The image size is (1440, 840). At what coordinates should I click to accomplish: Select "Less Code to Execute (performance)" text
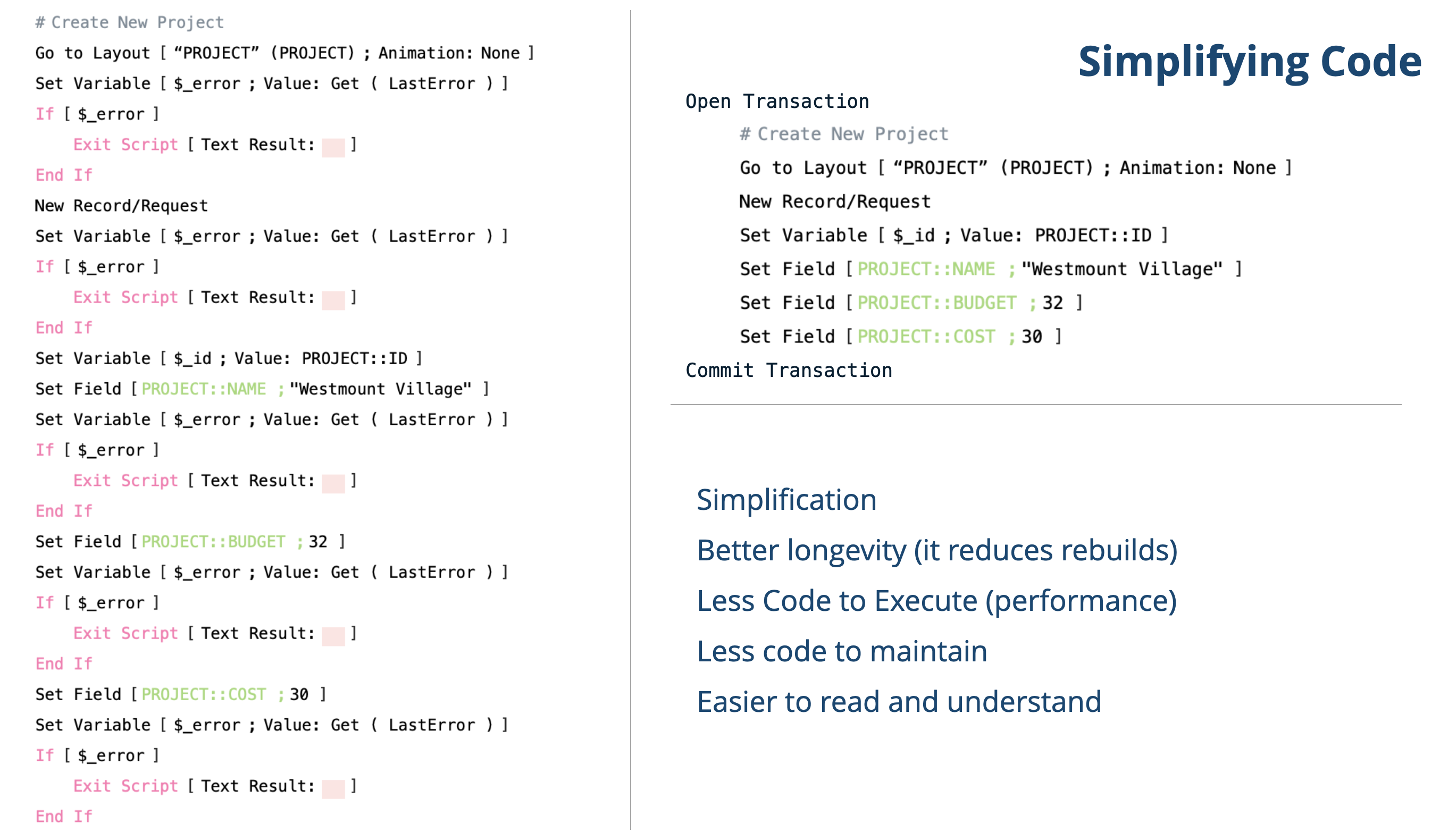pos(936,601)
